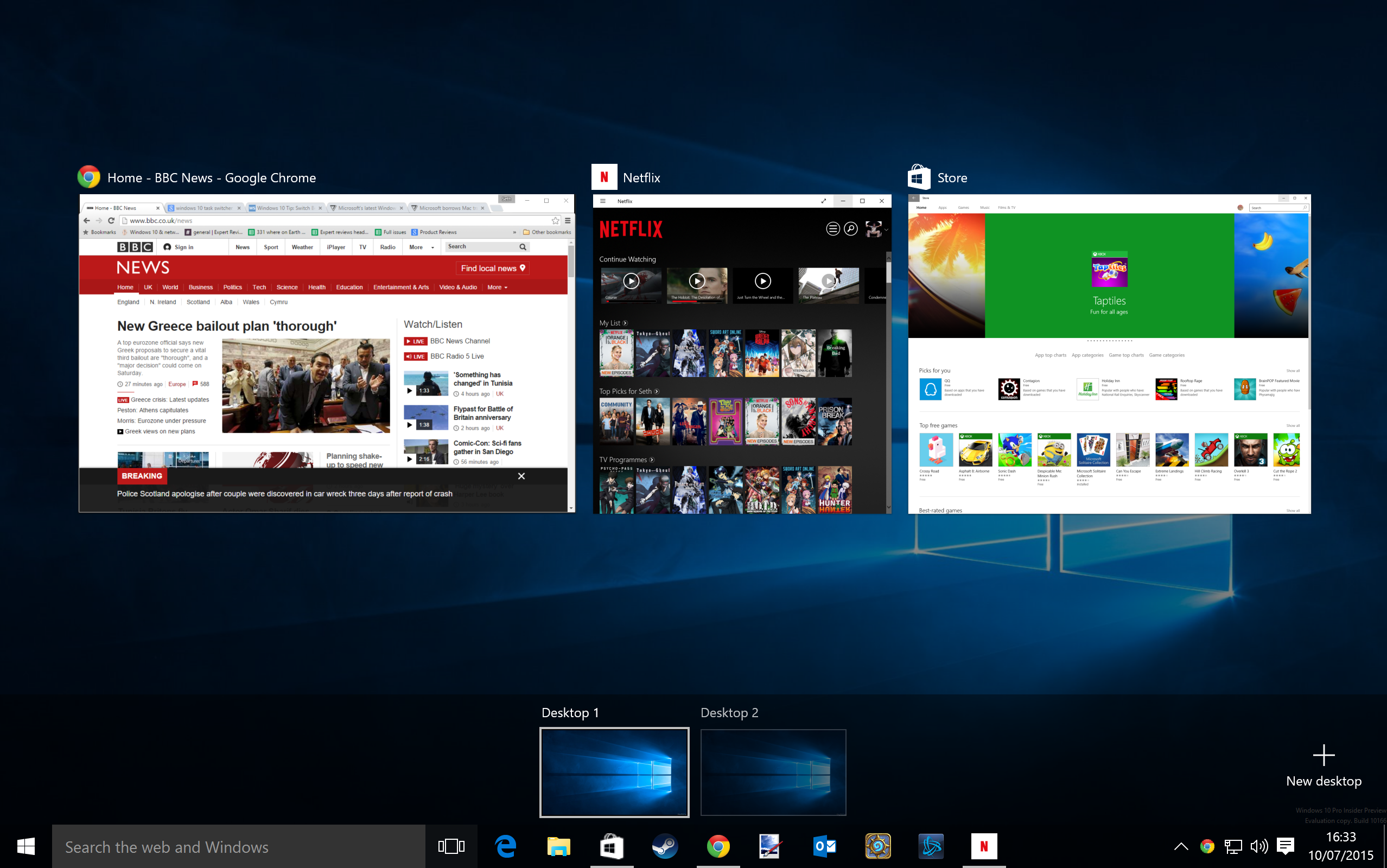Viewport: 1387px width, 868px height.
Task: Toggle Netflix full-screen arrows icon
Action: click(x=823, y=201)
